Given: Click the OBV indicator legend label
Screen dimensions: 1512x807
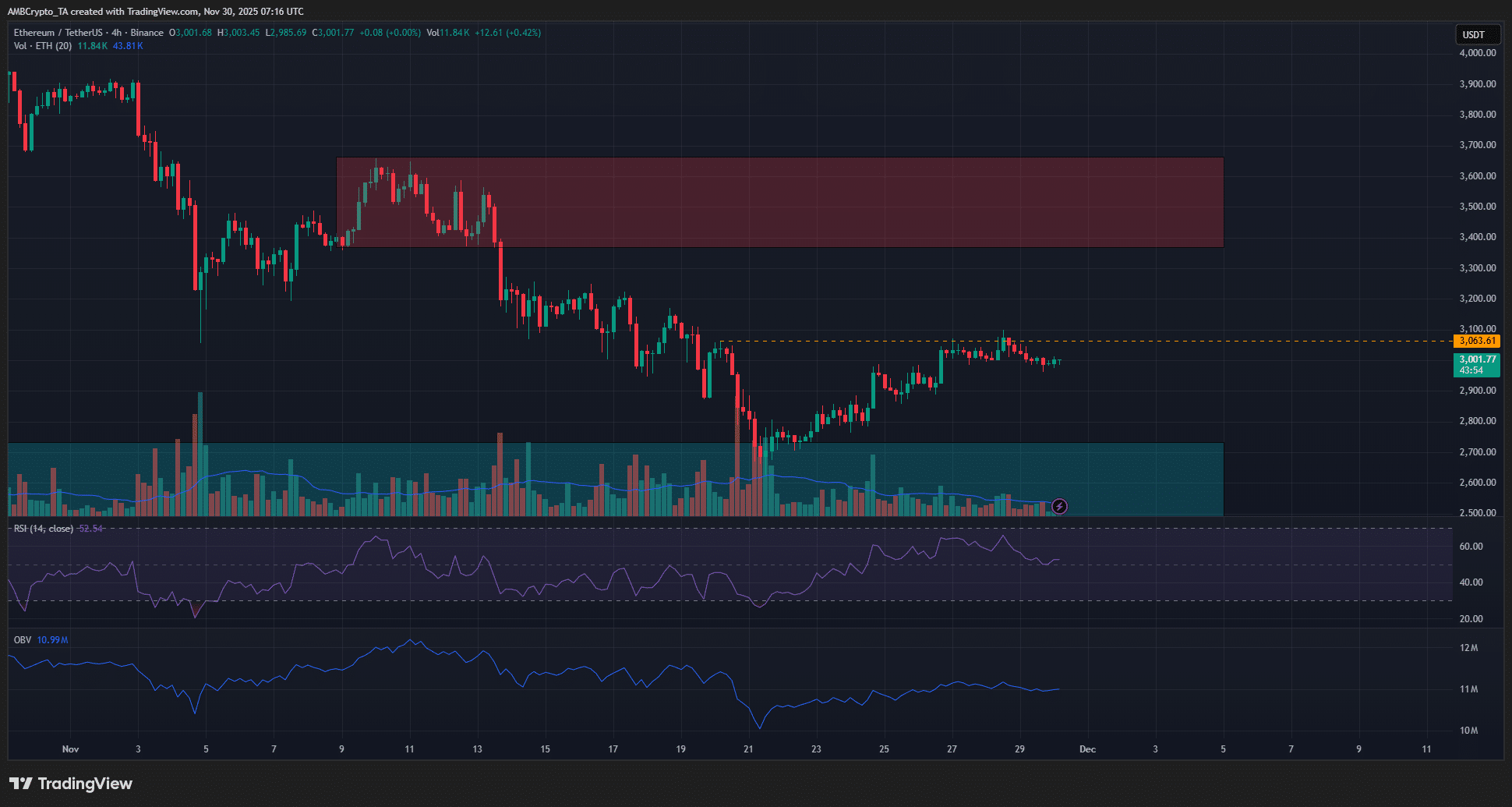Looking at the screenshot, I should [23, 640].
